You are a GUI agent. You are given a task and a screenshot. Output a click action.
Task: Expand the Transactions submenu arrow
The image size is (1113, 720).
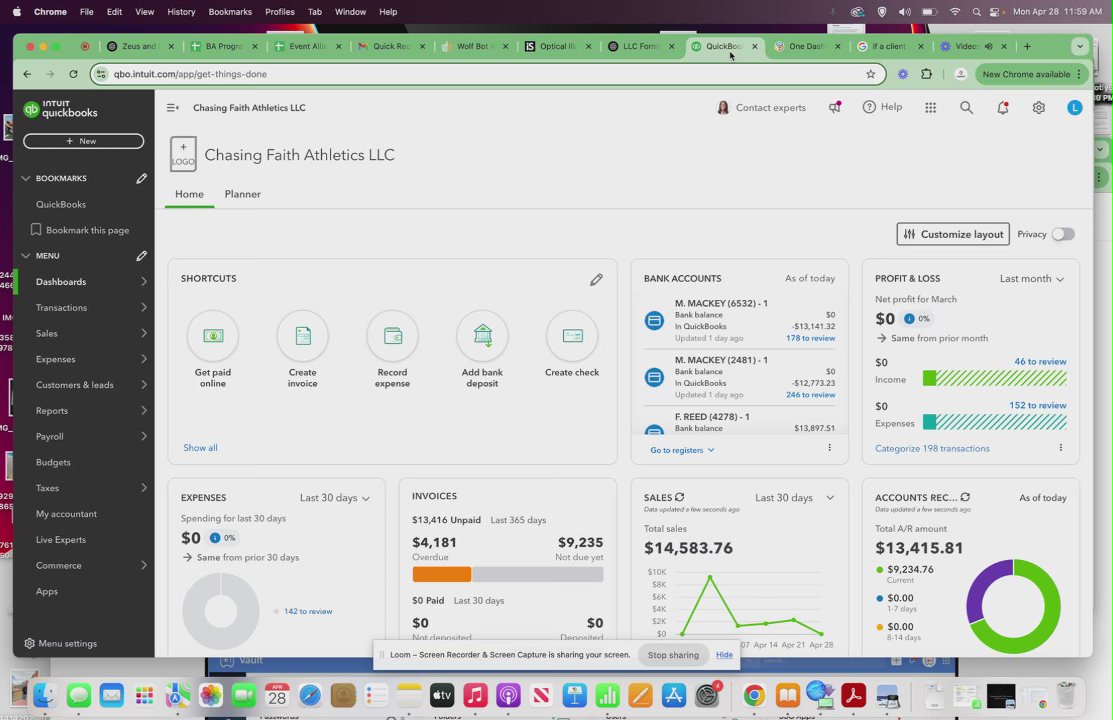pos(144,307)
